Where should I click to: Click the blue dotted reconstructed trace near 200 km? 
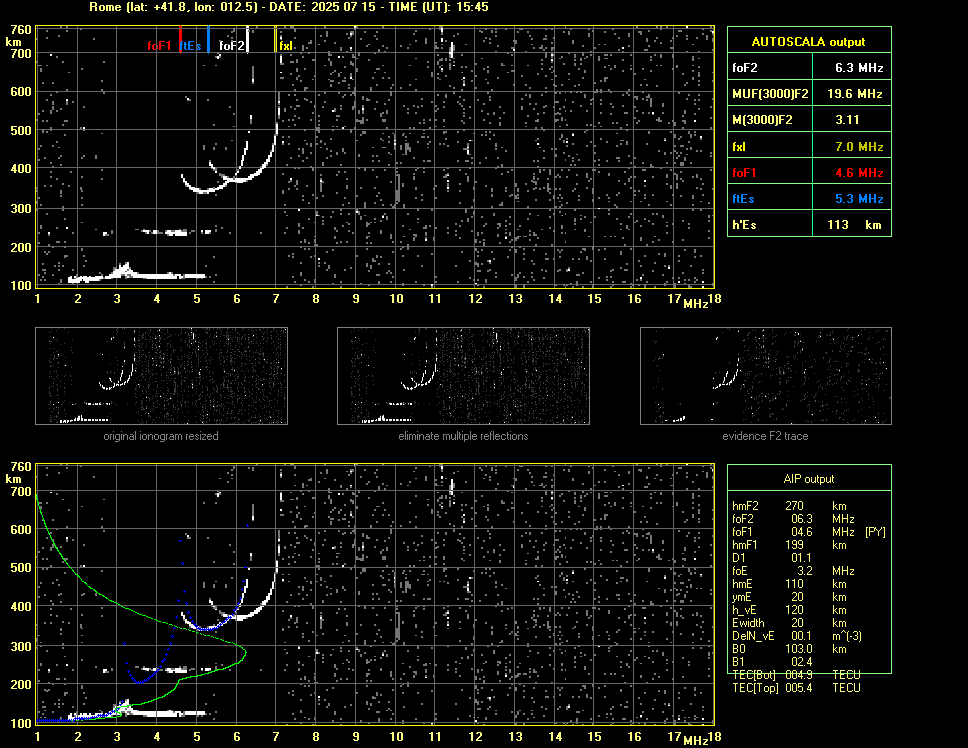pyautogui.click(x=140, y=681)
